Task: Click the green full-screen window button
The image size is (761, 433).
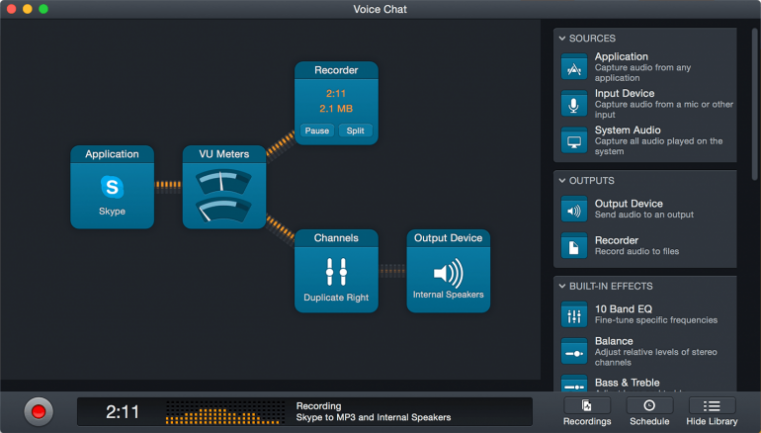Action: [43, 9]
